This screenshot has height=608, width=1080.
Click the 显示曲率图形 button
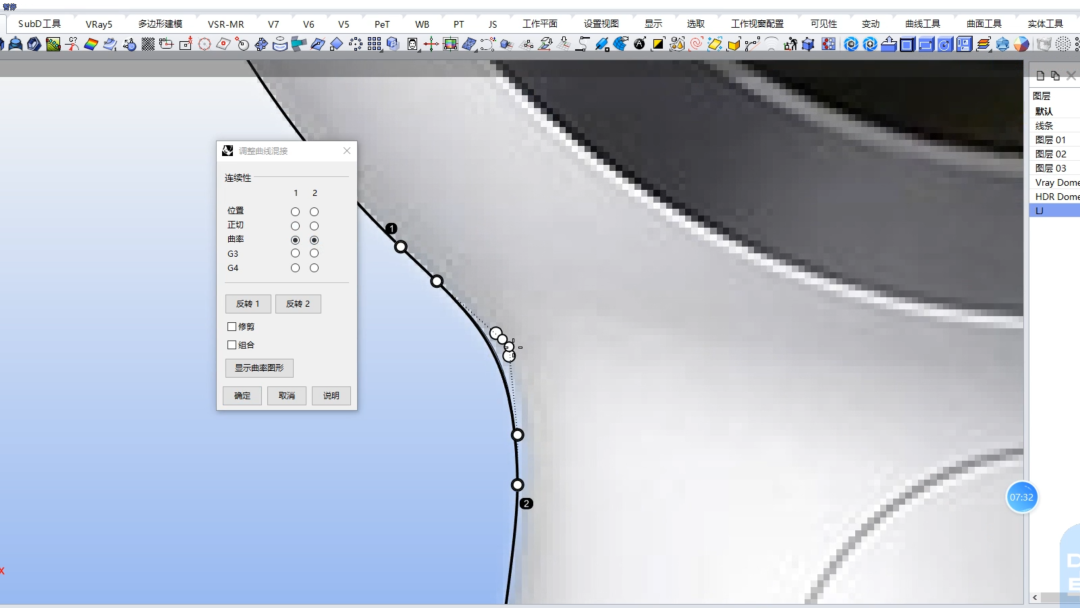(x=259, y=368)
